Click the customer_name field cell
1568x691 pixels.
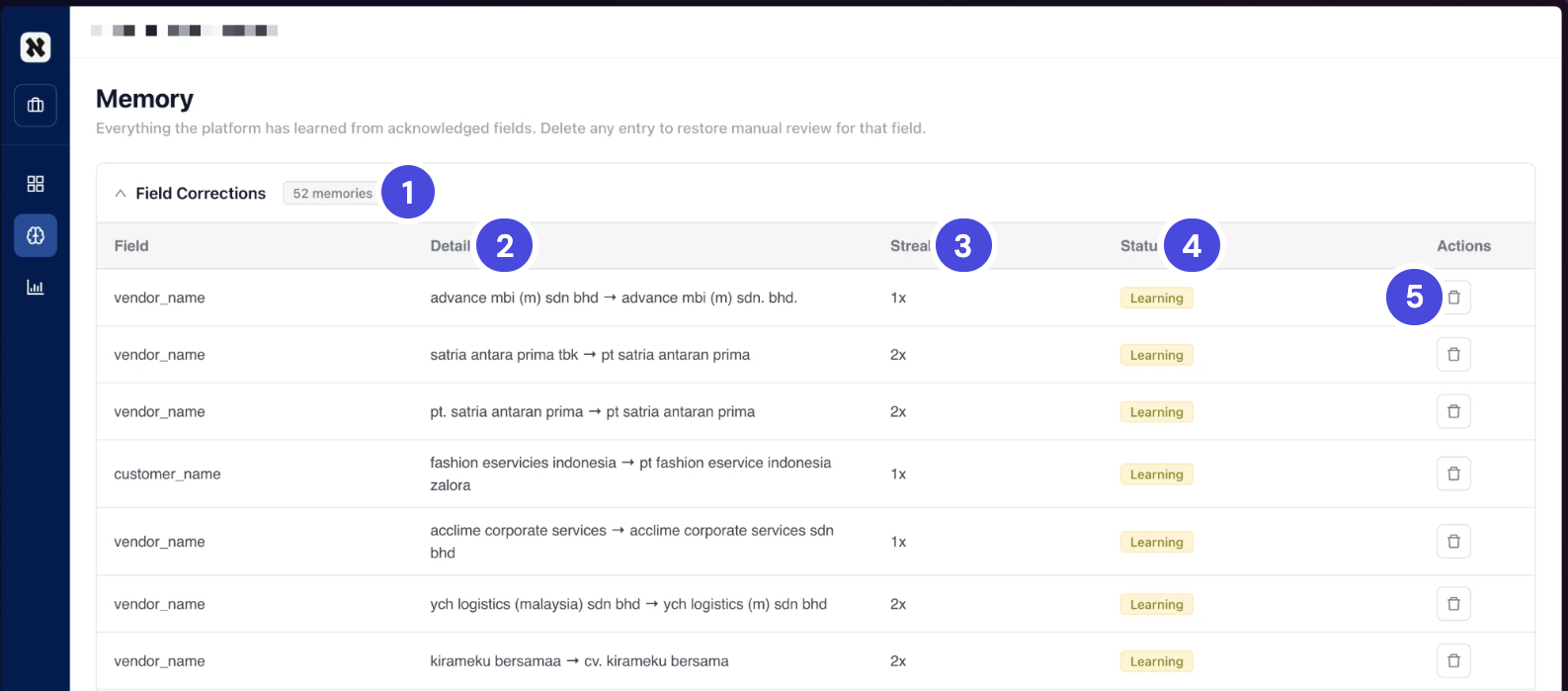(x=167, y=475)
